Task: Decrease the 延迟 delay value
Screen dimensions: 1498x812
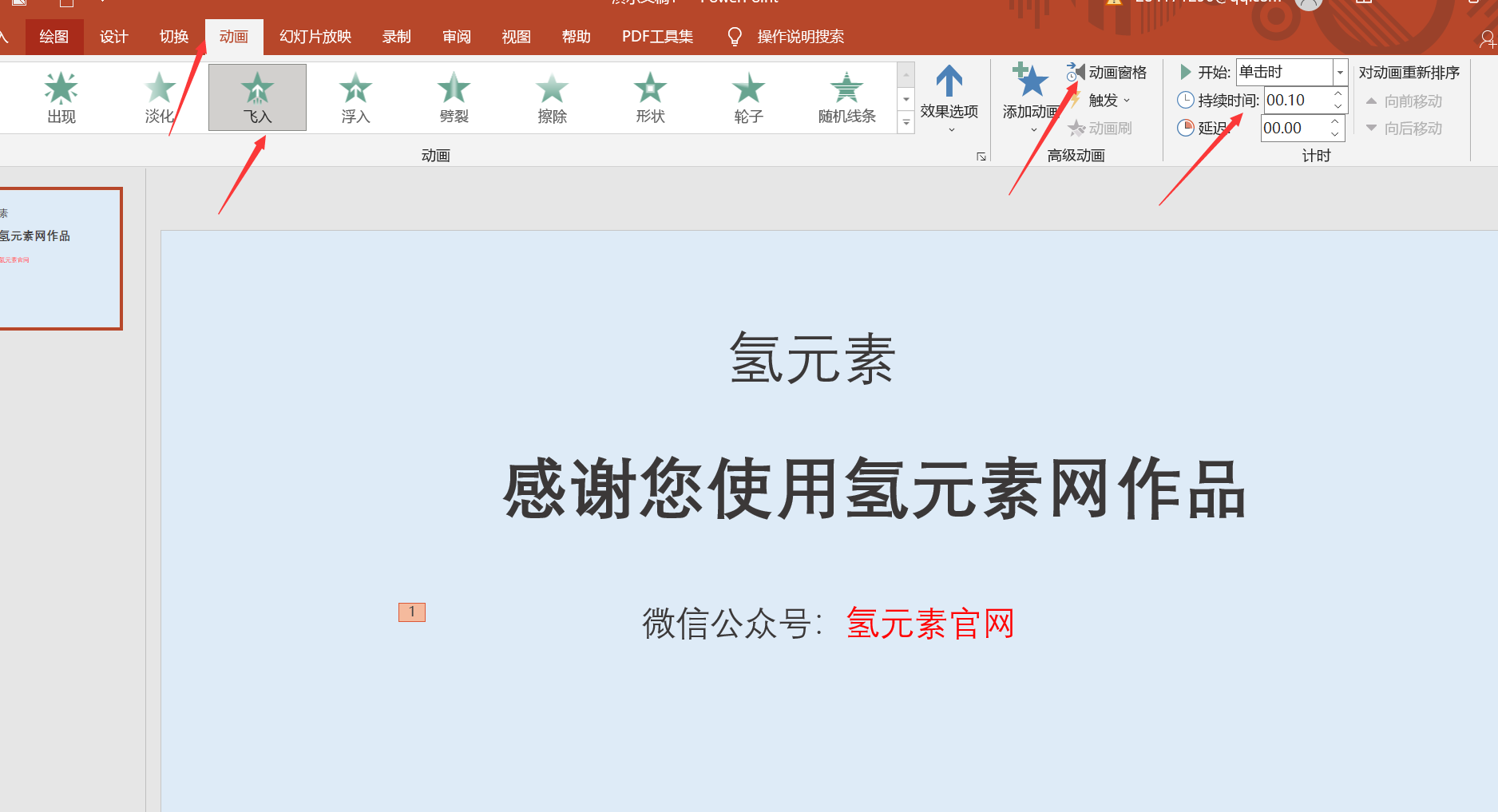Action: (x=1335, y=134)
